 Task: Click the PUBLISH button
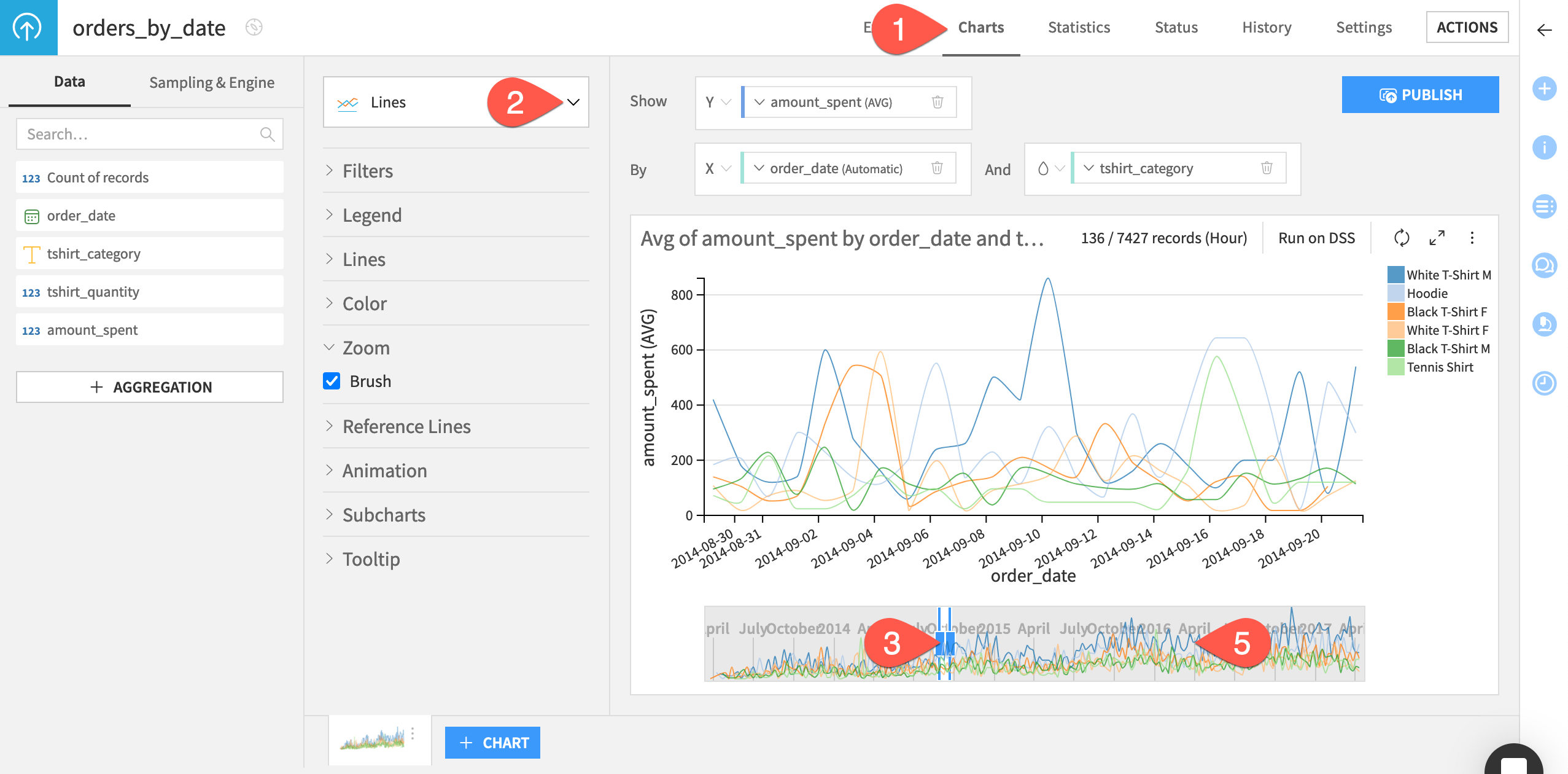pyautogui.click(x=1420, y=94)
